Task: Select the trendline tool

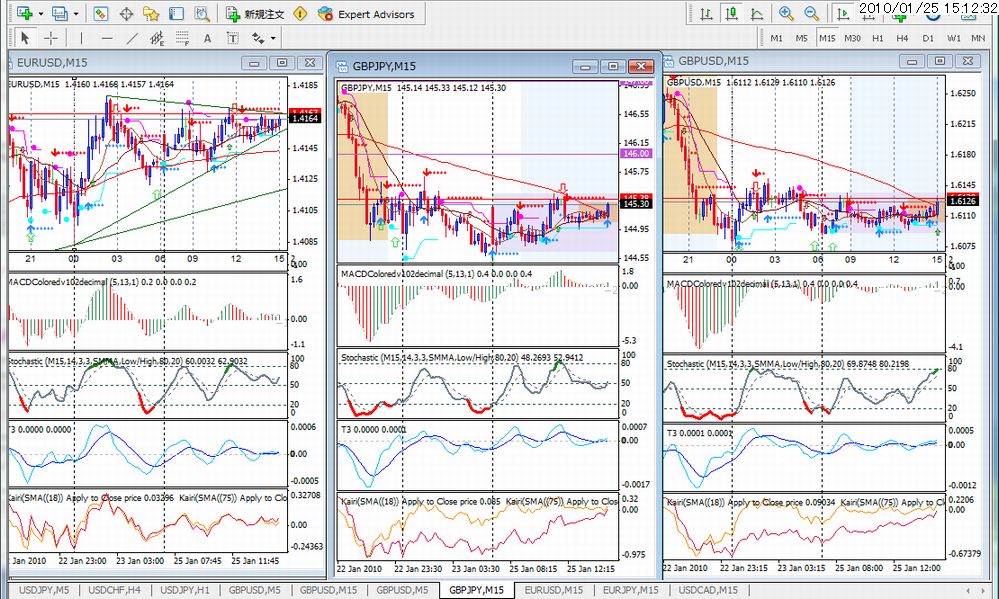Action: pos(132,38)
